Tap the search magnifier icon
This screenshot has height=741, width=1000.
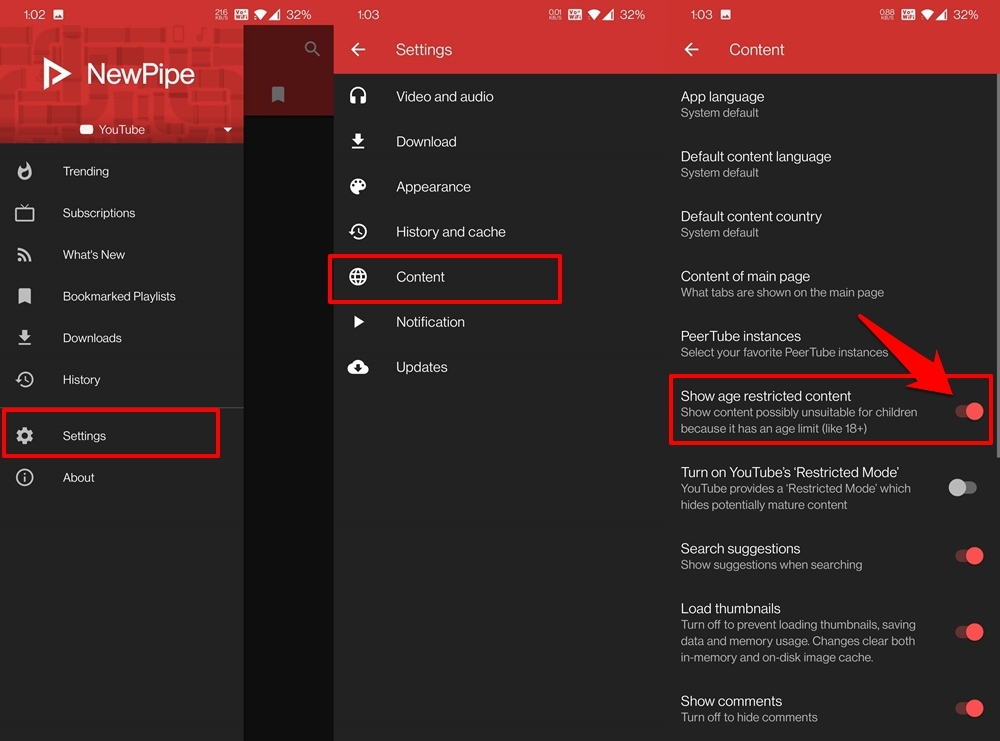click(x=312, y=48)
